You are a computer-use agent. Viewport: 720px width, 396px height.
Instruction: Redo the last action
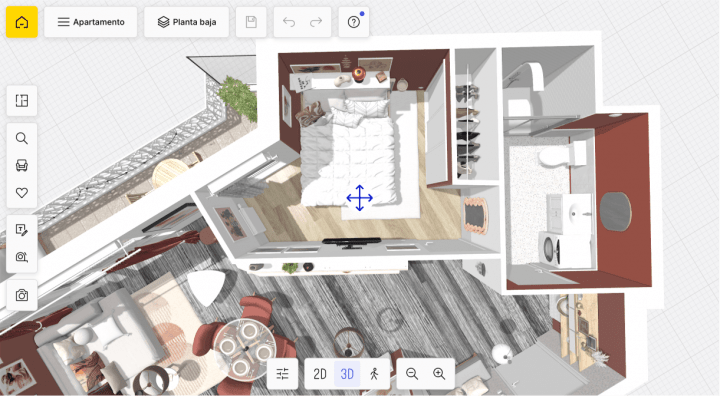[316, 22]
